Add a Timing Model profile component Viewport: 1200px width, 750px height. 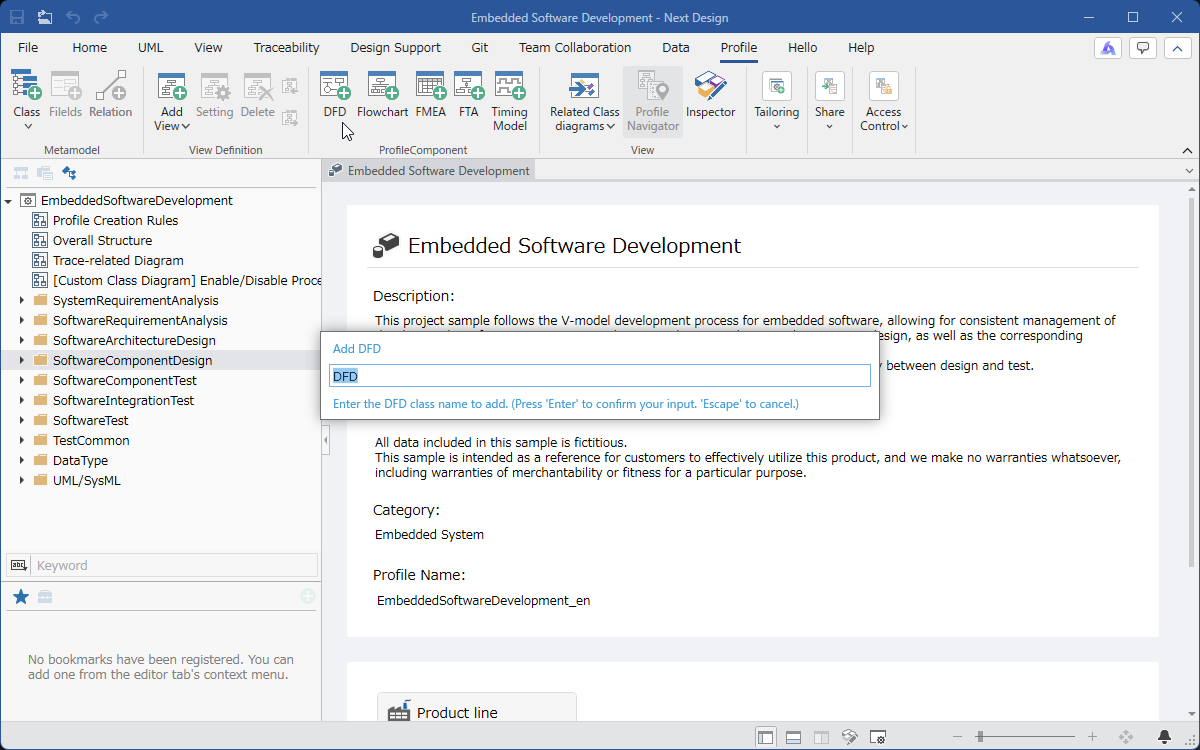[509, 102]
